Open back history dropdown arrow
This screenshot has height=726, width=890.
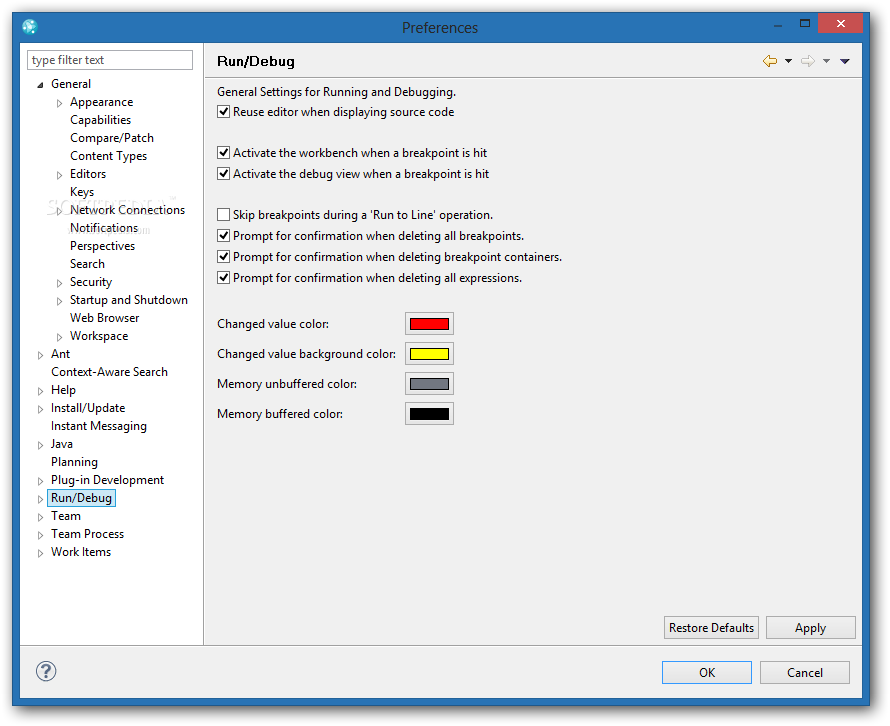pyautogui.click(x=788, y=61)
